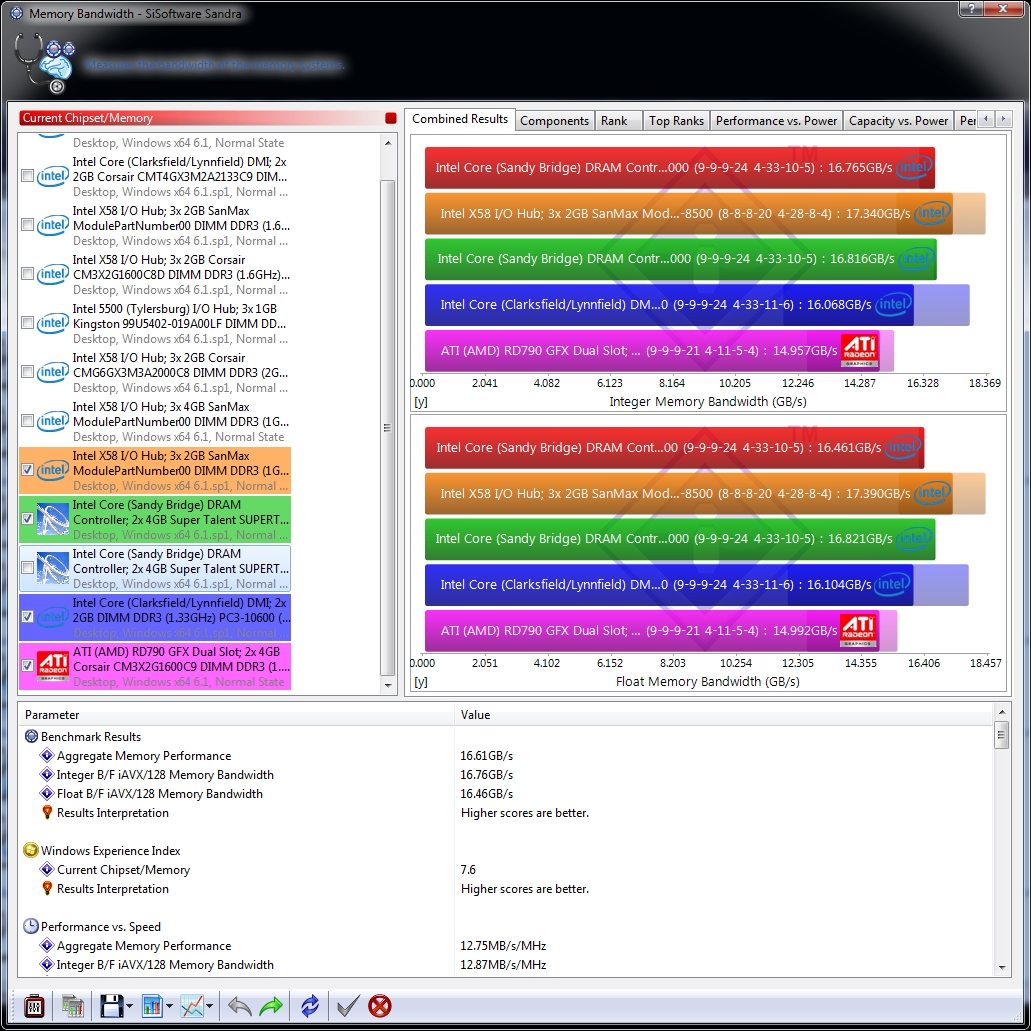Open the line graph dropdown arrow
This screenshot has height=1031, width=1031.
[x=209, y=1006]
